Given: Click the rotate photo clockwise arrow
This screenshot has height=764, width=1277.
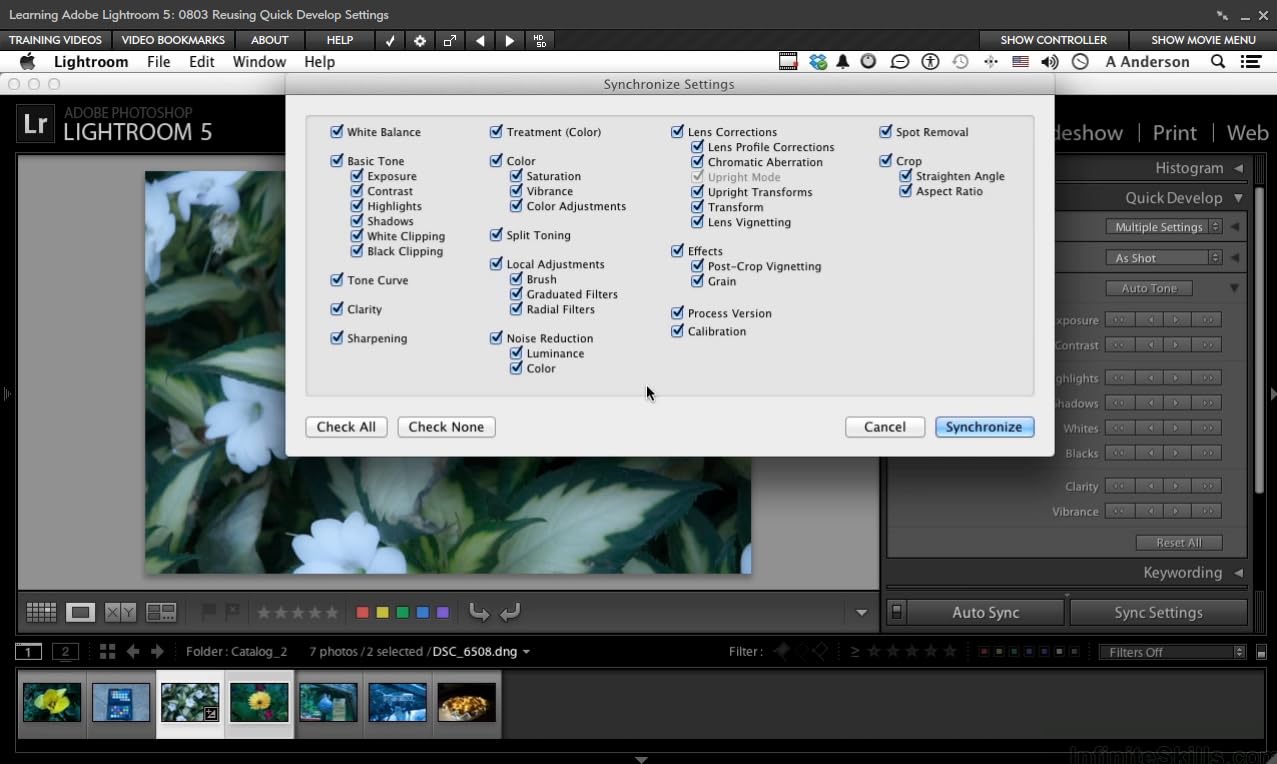Looking at the screenshot, I should (x=510, y=612).
